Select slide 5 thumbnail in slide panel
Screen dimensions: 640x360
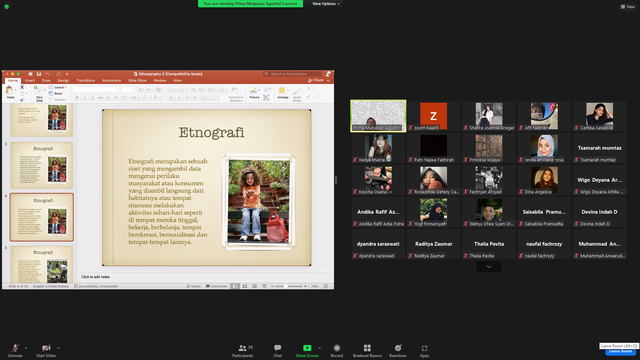(42, 264)
